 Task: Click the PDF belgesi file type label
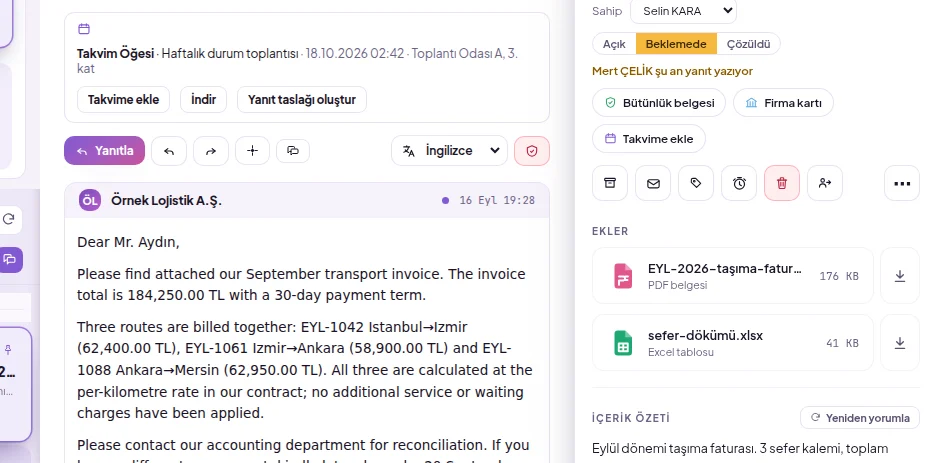pos(677,285)
